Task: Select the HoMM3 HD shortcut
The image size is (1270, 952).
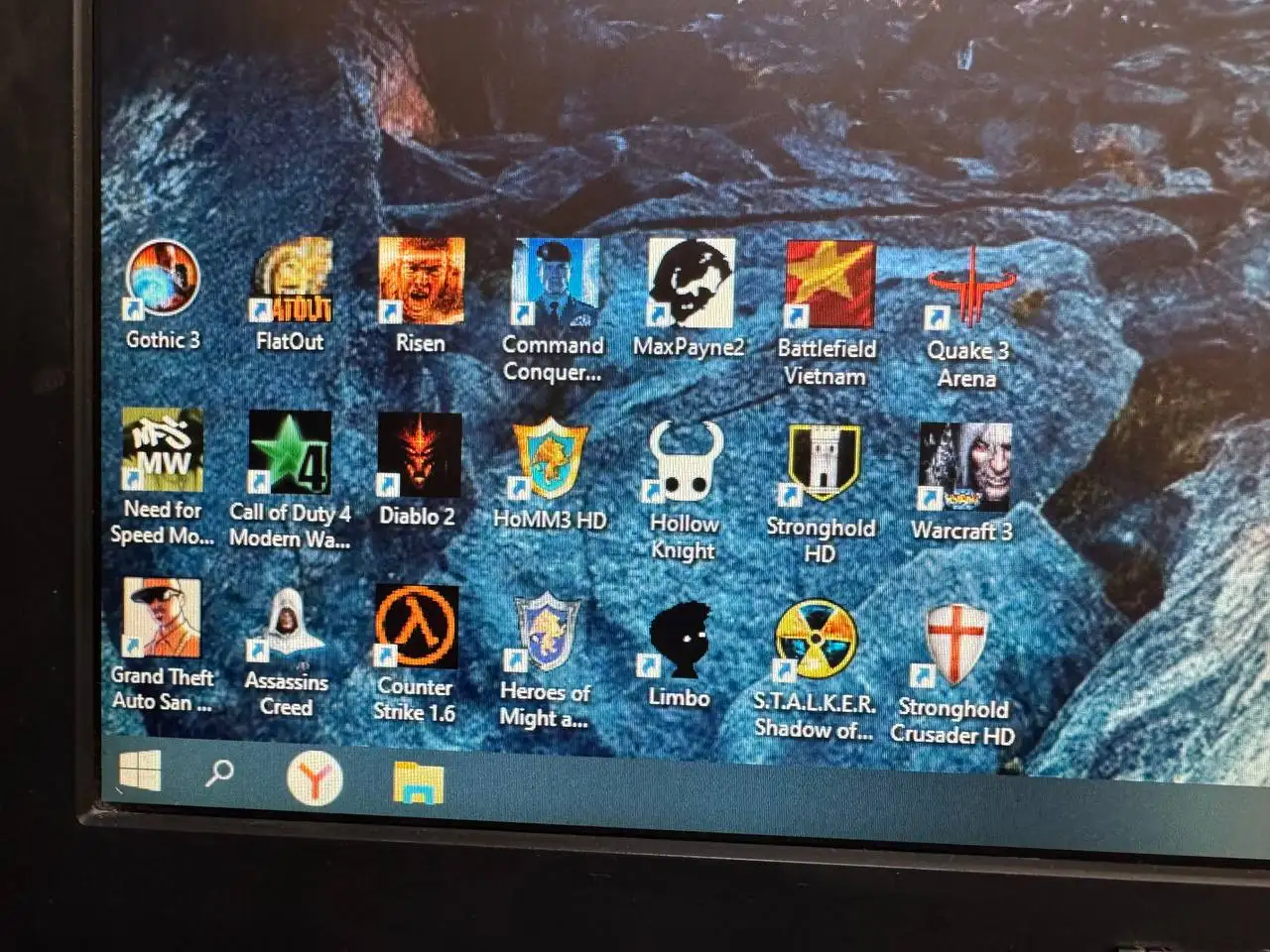Action: 551,458
